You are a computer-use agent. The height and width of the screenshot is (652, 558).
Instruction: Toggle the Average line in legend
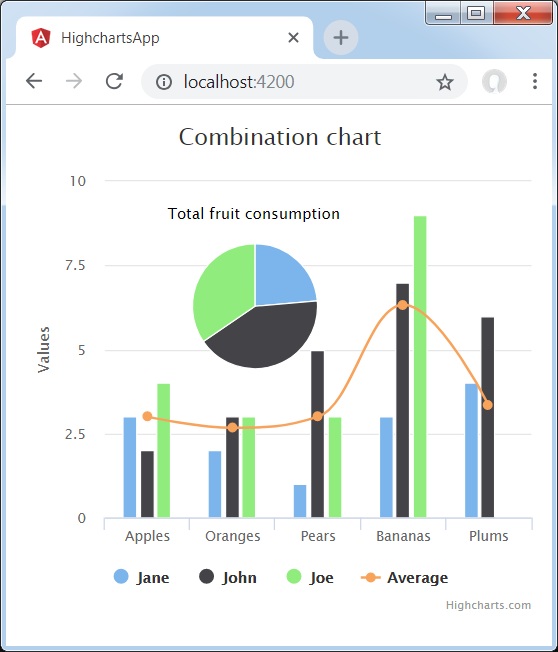[405, 577]
